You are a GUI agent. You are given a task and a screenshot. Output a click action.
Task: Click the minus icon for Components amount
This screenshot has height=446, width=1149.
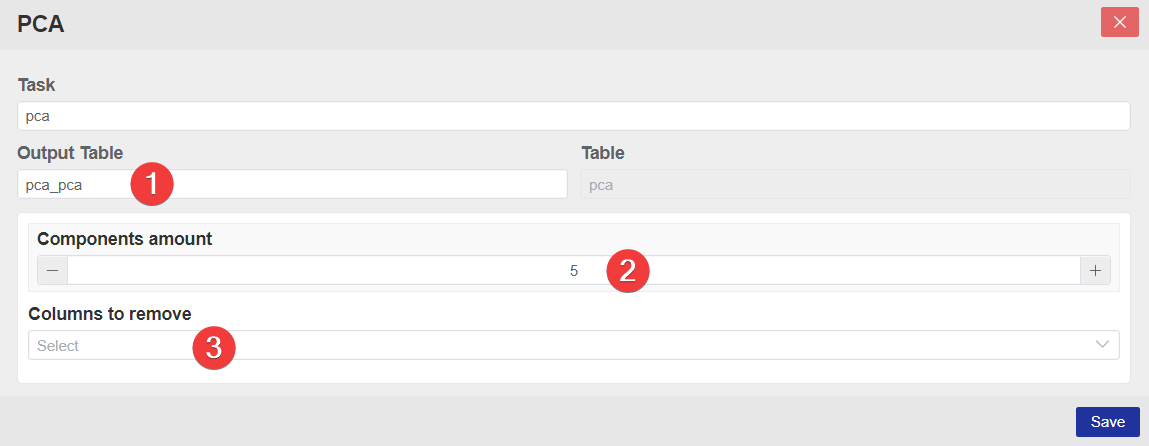click(52, 270)
